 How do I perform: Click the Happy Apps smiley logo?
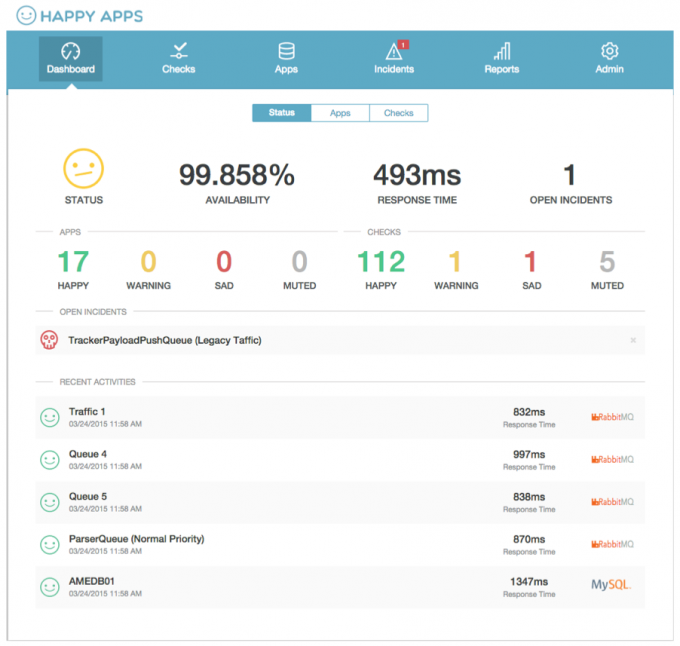pyautogui.click(x=26, y=16)
